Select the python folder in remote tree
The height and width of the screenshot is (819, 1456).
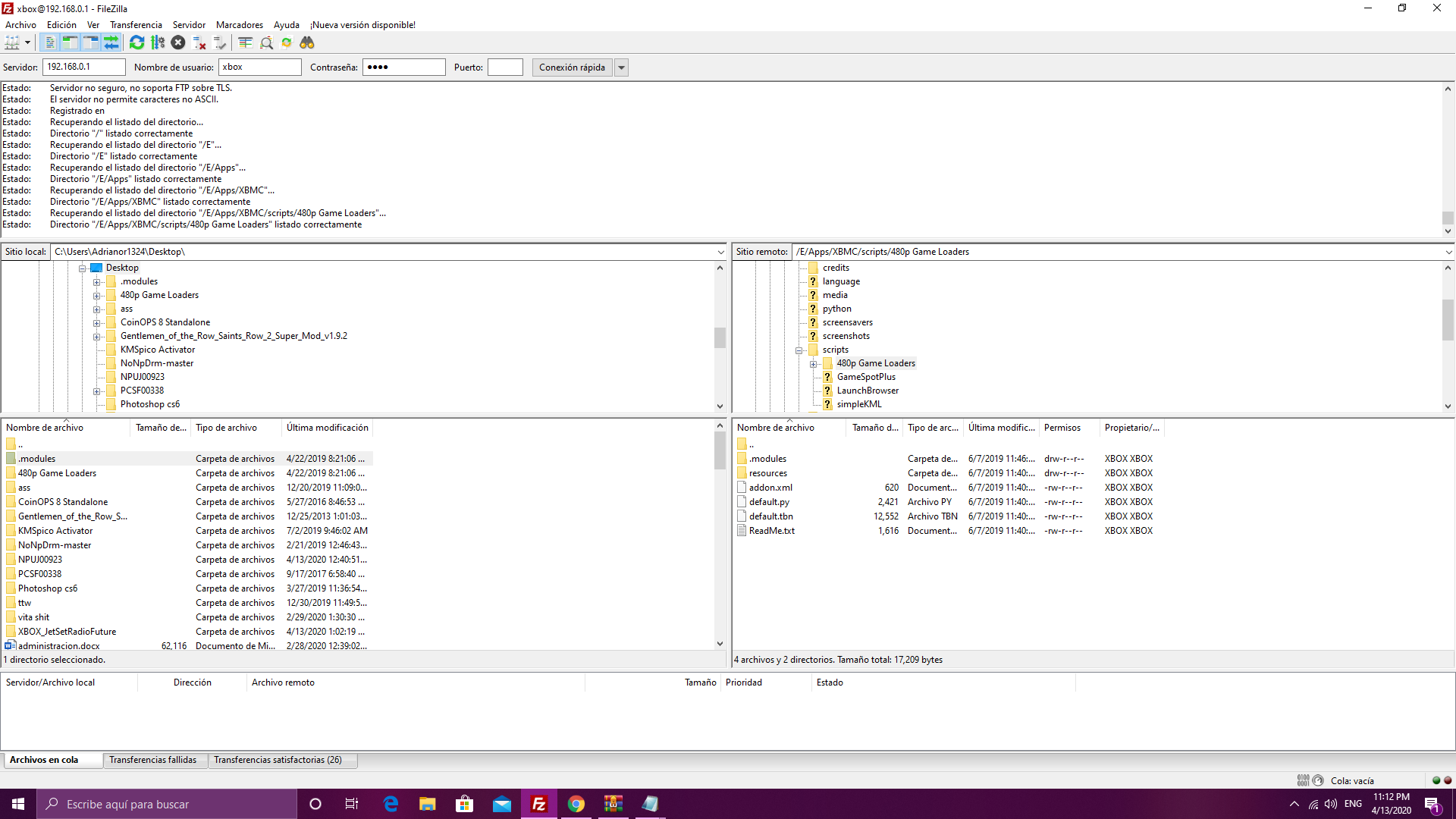pos(836,309)
